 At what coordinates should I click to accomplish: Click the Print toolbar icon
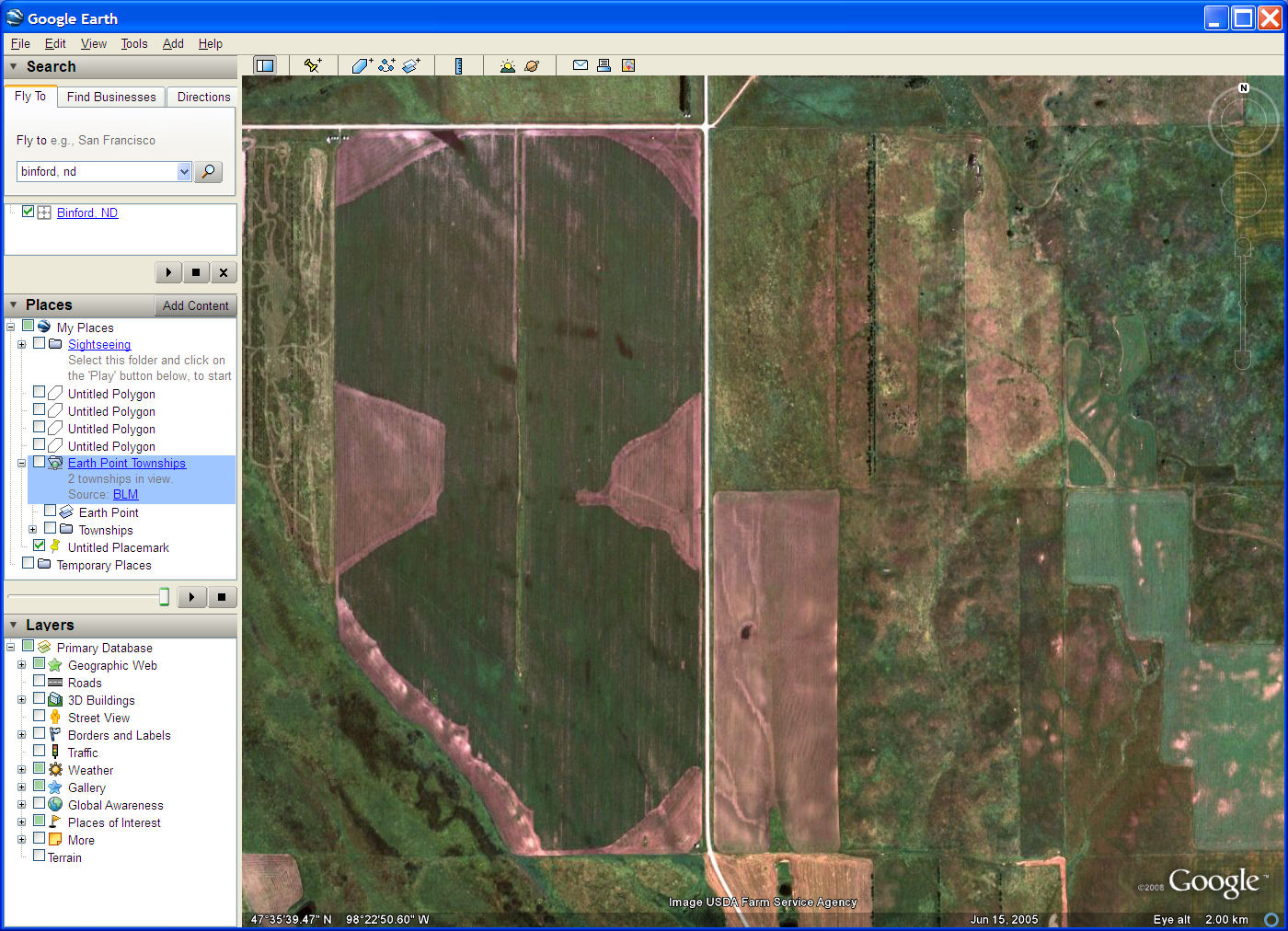(604, 65)
